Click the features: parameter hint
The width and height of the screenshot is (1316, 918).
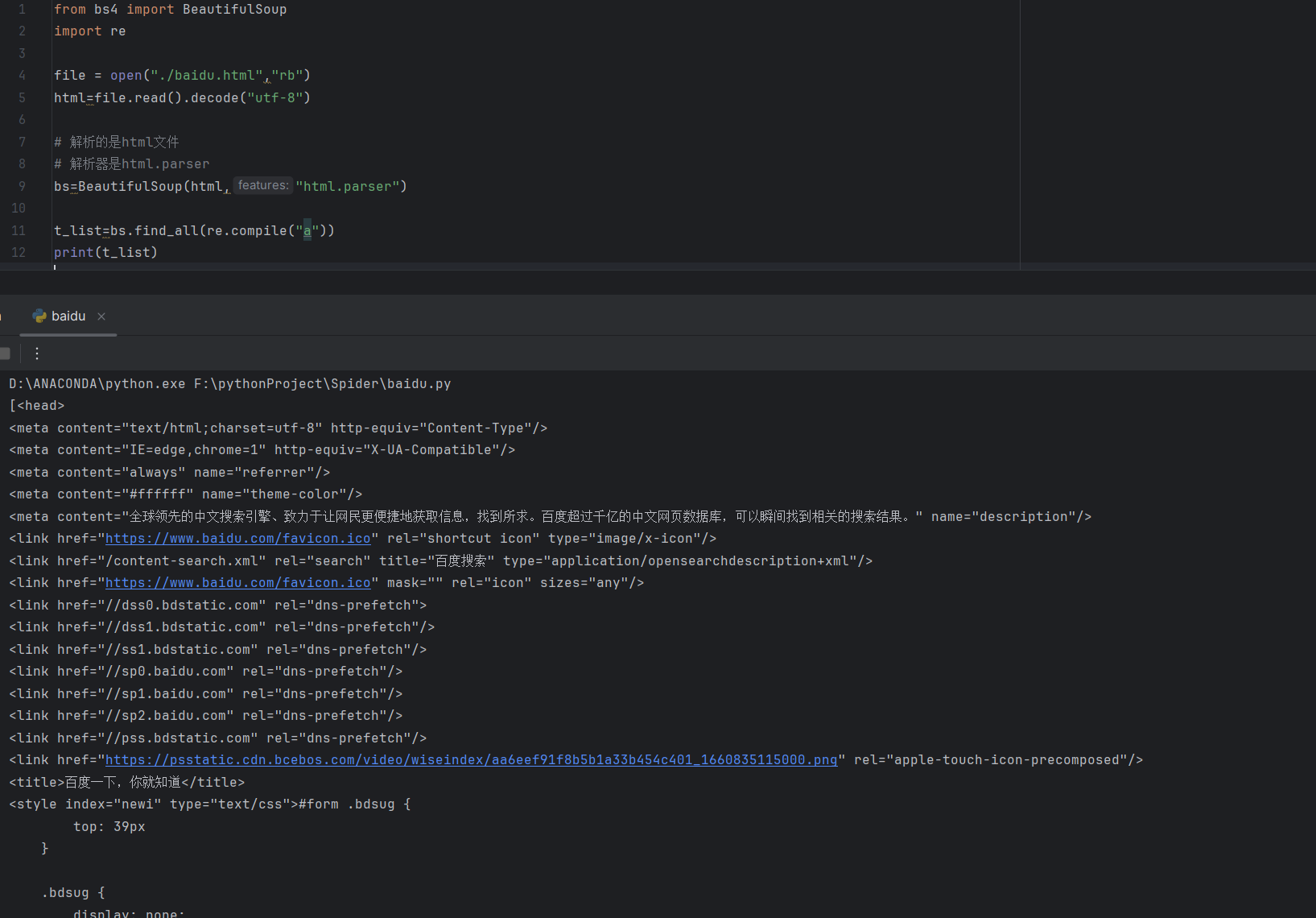(x=262, y=186)
